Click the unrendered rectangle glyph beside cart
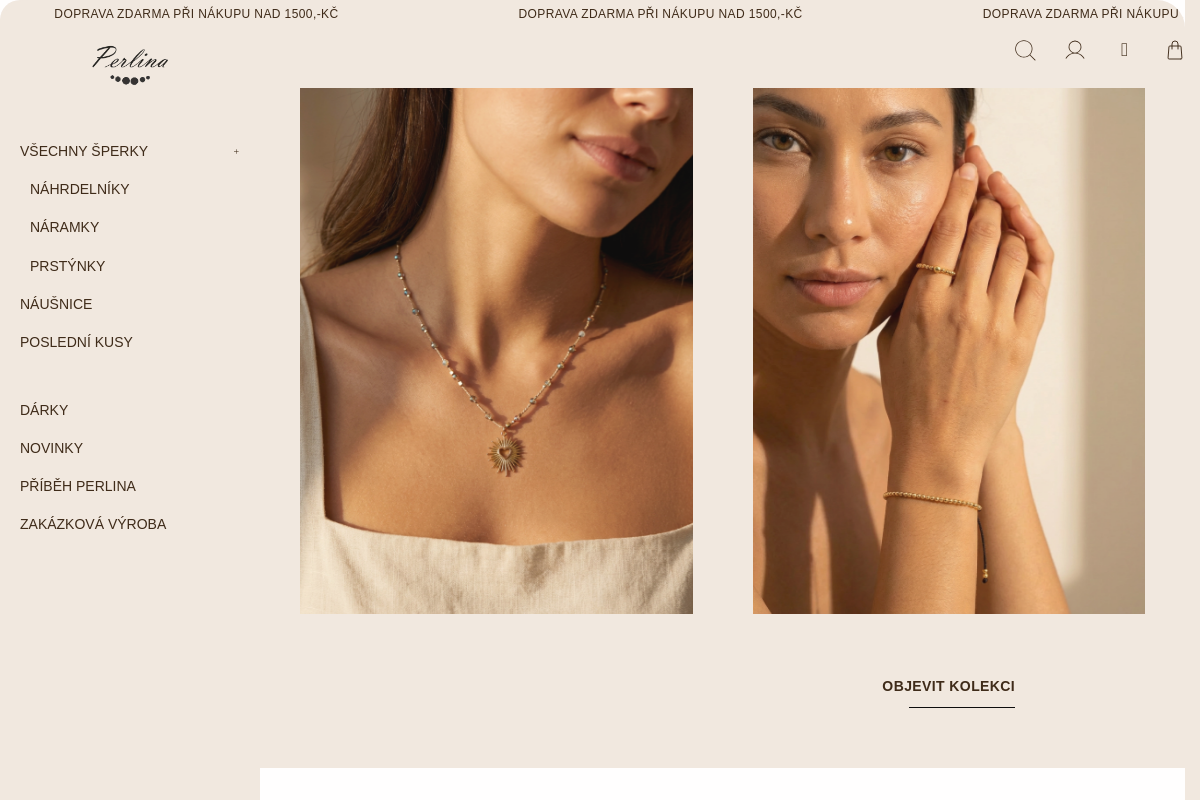Viewport: 1200px width, 800px height. click(1125, 50)
